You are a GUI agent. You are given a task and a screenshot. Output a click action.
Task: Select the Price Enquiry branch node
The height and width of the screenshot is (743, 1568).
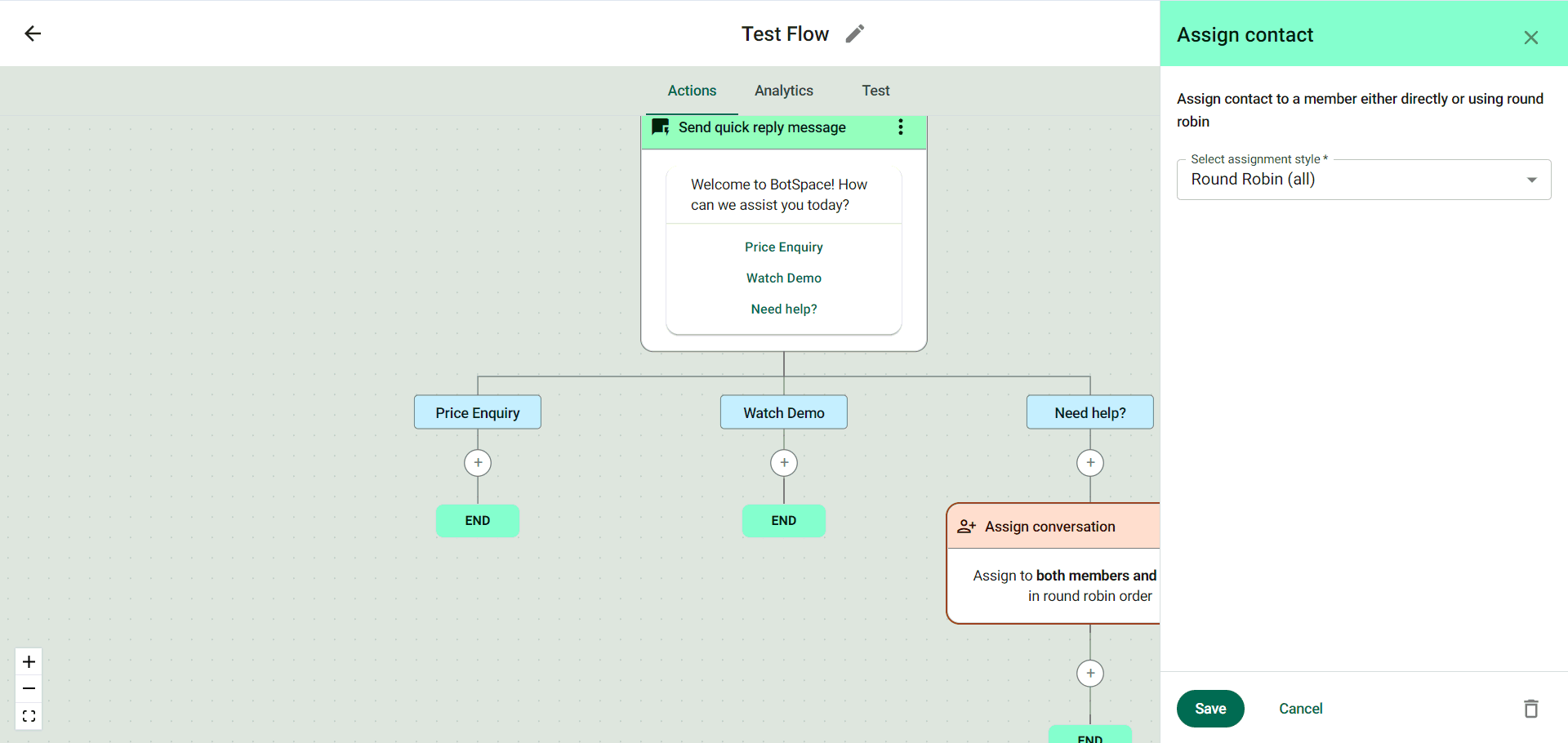coord(478,412)
